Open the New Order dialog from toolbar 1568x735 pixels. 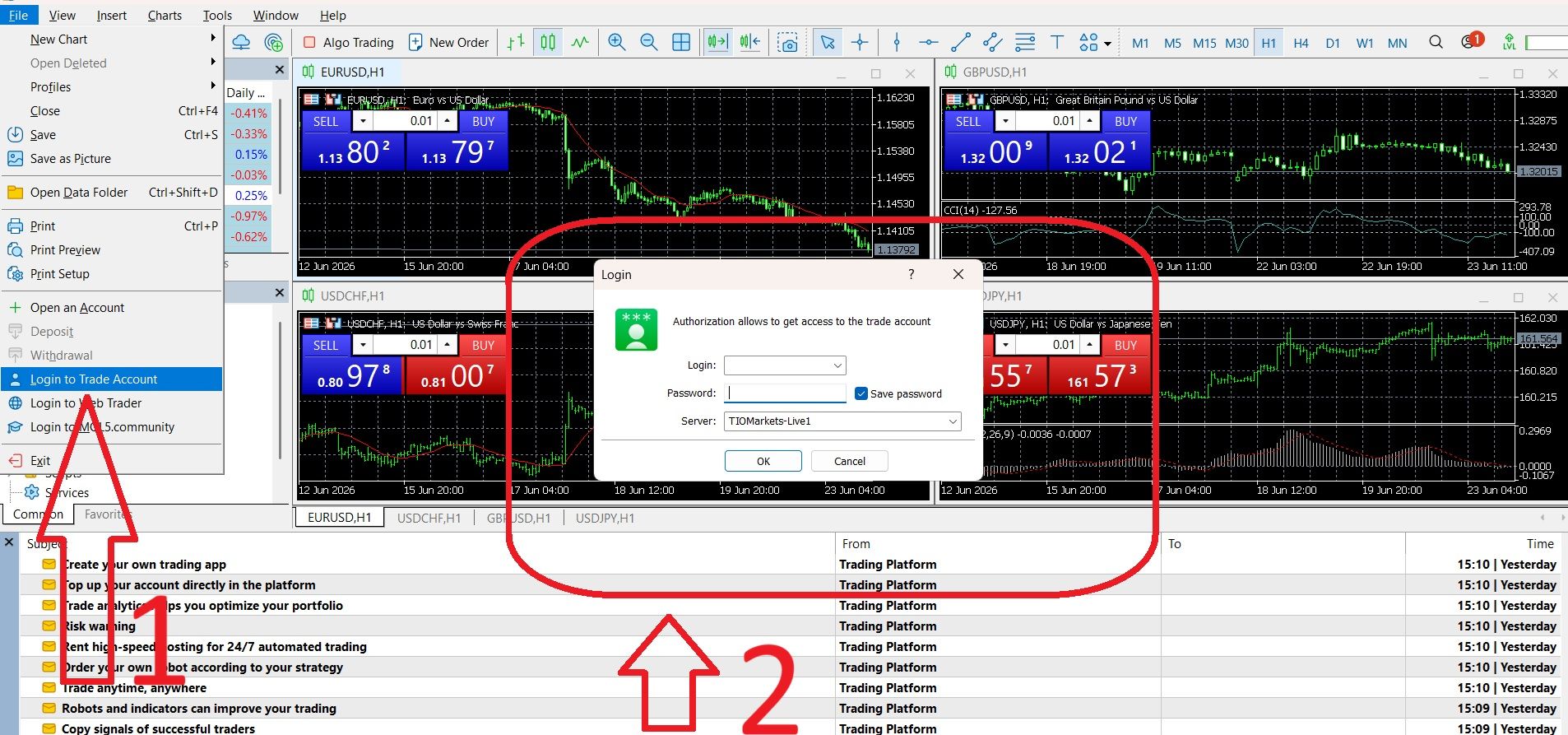(x=449, y=42)
